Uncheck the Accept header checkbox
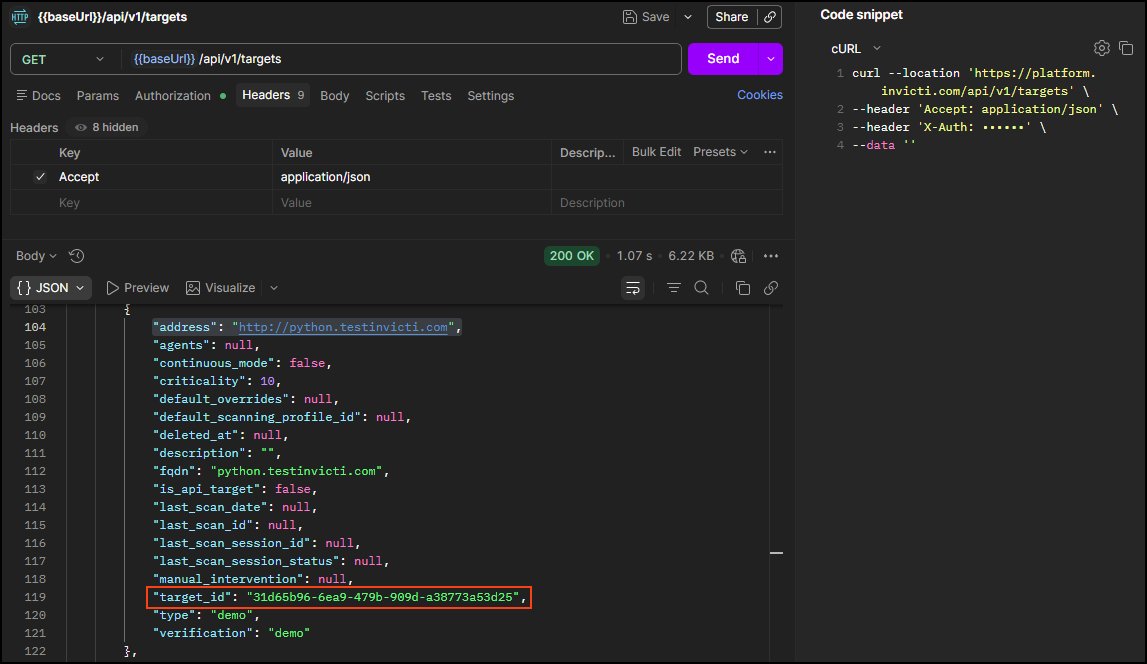 pos(40,177)
